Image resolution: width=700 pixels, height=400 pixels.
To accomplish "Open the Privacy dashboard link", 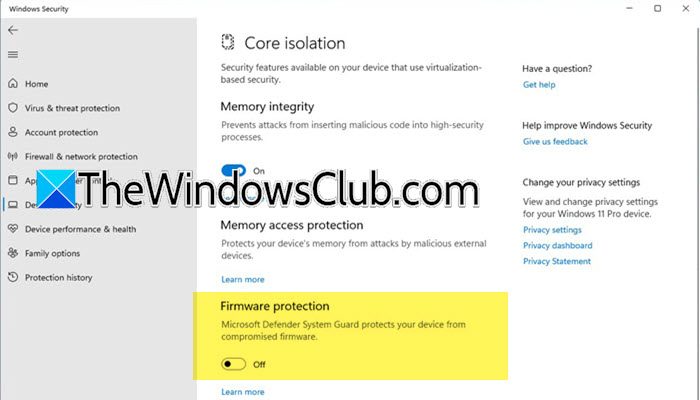I will click(557, 245).
